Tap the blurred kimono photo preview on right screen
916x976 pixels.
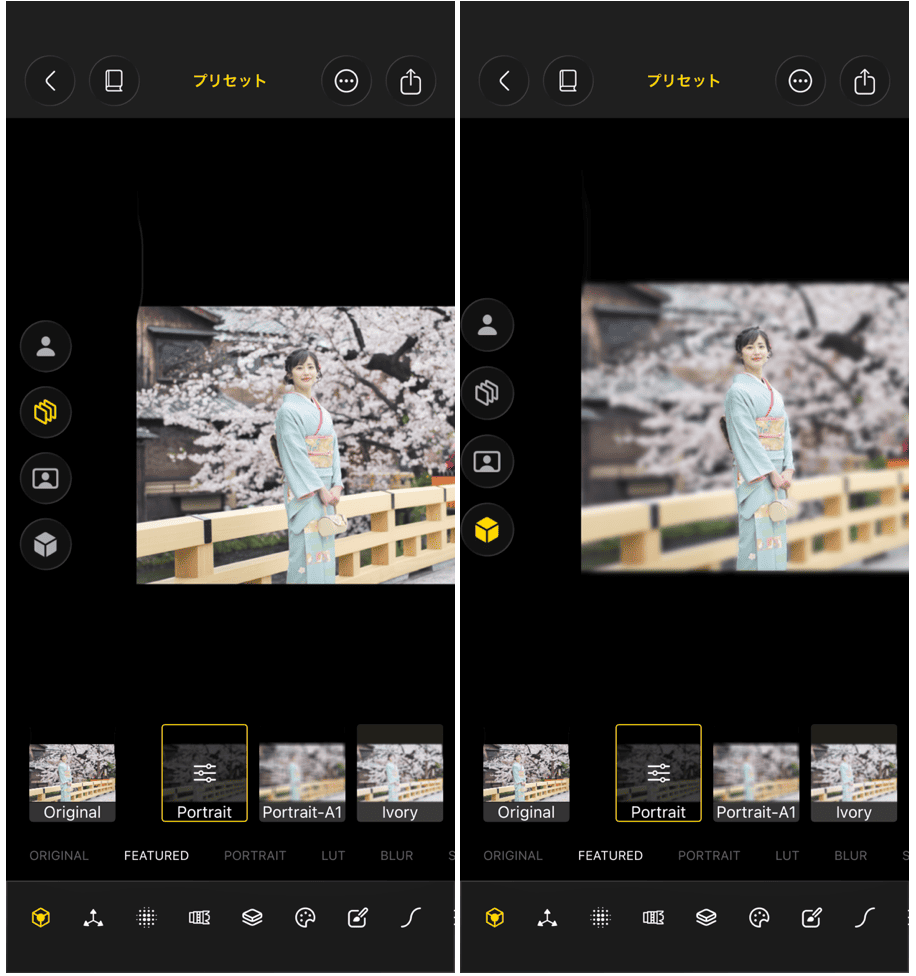[x=745, y=428]
